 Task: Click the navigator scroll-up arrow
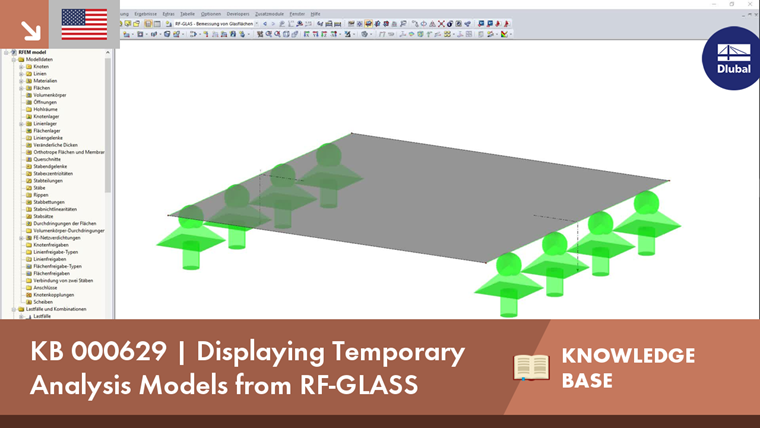click(x=108, y=52)
